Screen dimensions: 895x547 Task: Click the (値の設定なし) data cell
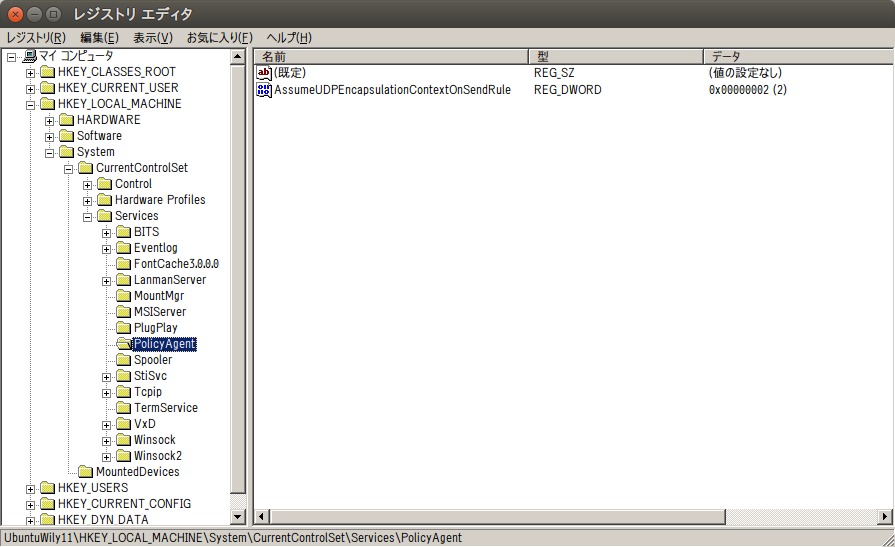click(745, 73)
